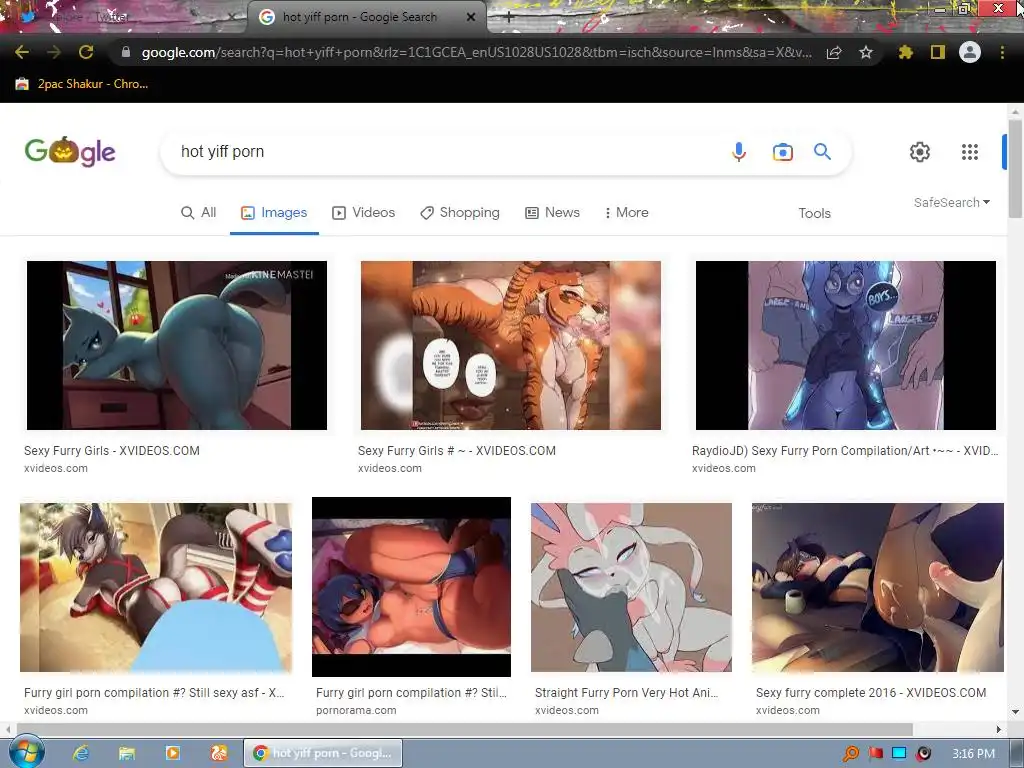
Task: Open the Chrome three-dot menu
Action: tap(1002, 52)
